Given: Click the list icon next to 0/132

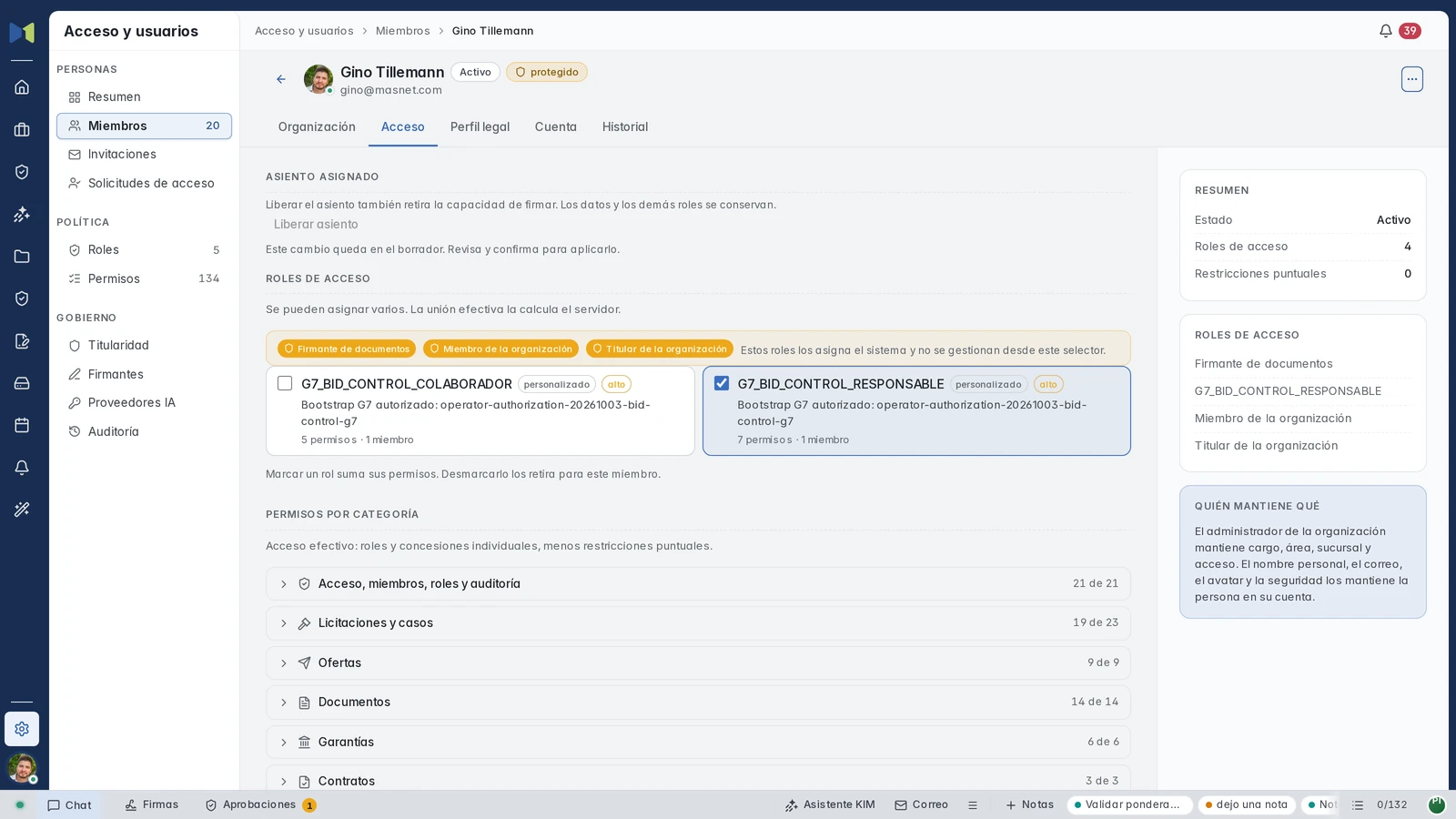Looking at the screenshot, I should tap(1358, 805).
